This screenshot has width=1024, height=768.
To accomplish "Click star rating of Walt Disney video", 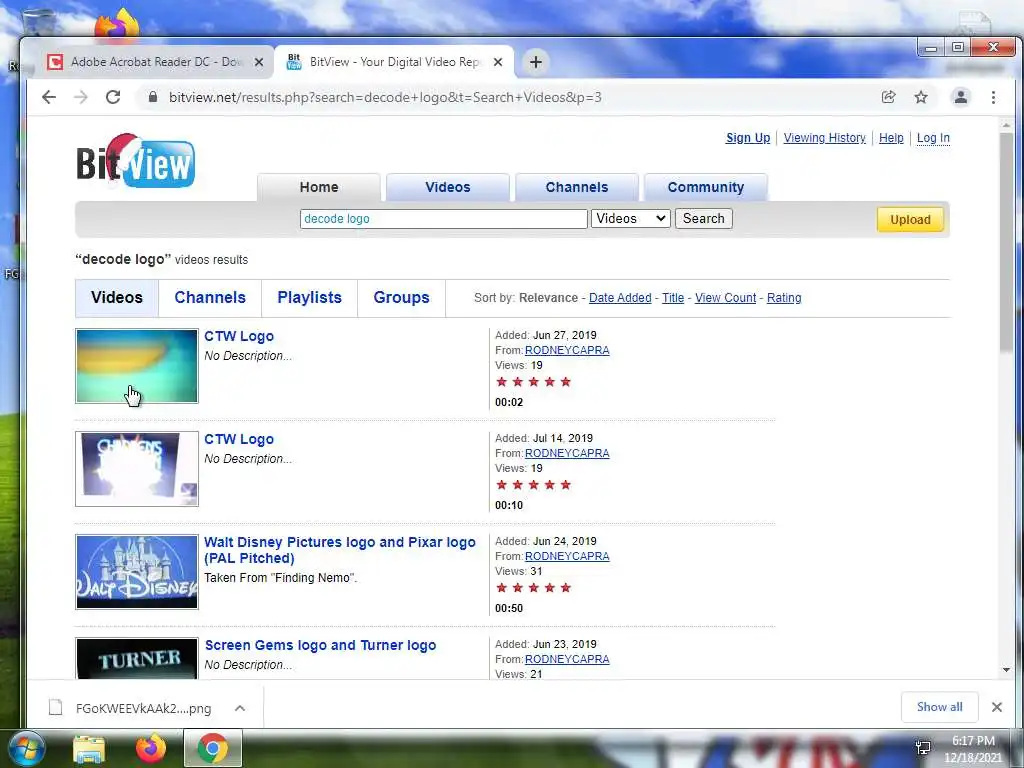I will click(534, 588).
